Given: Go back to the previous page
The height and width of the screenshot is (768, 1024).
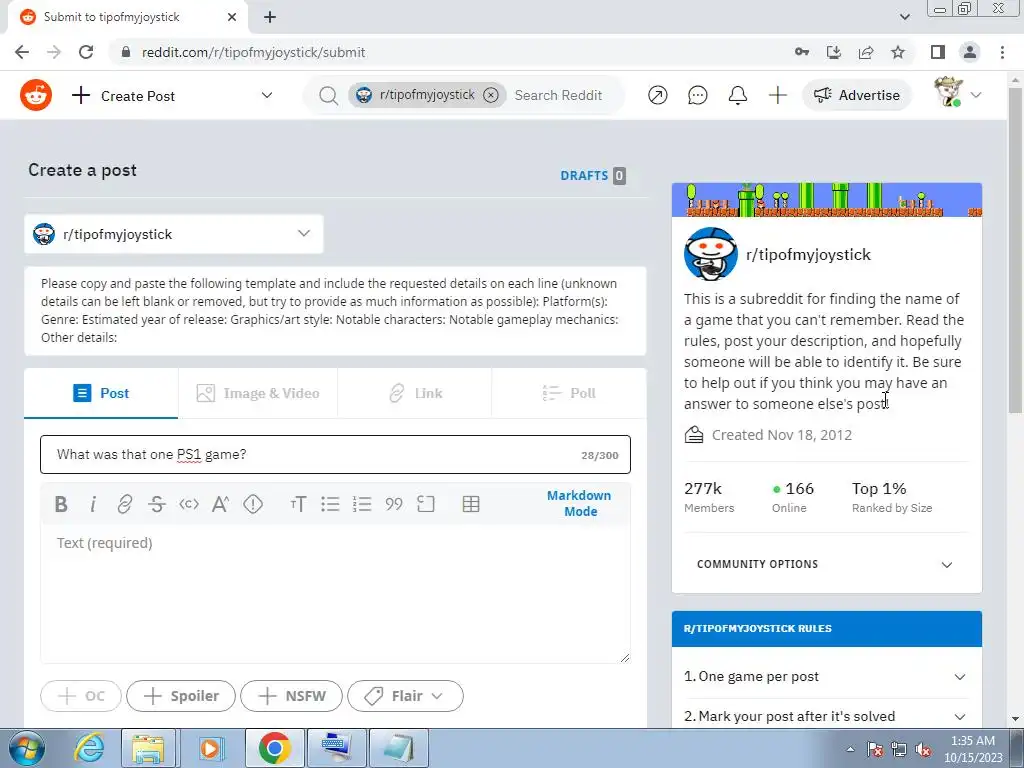Looking at the screenshot, I should coord(22,52).
